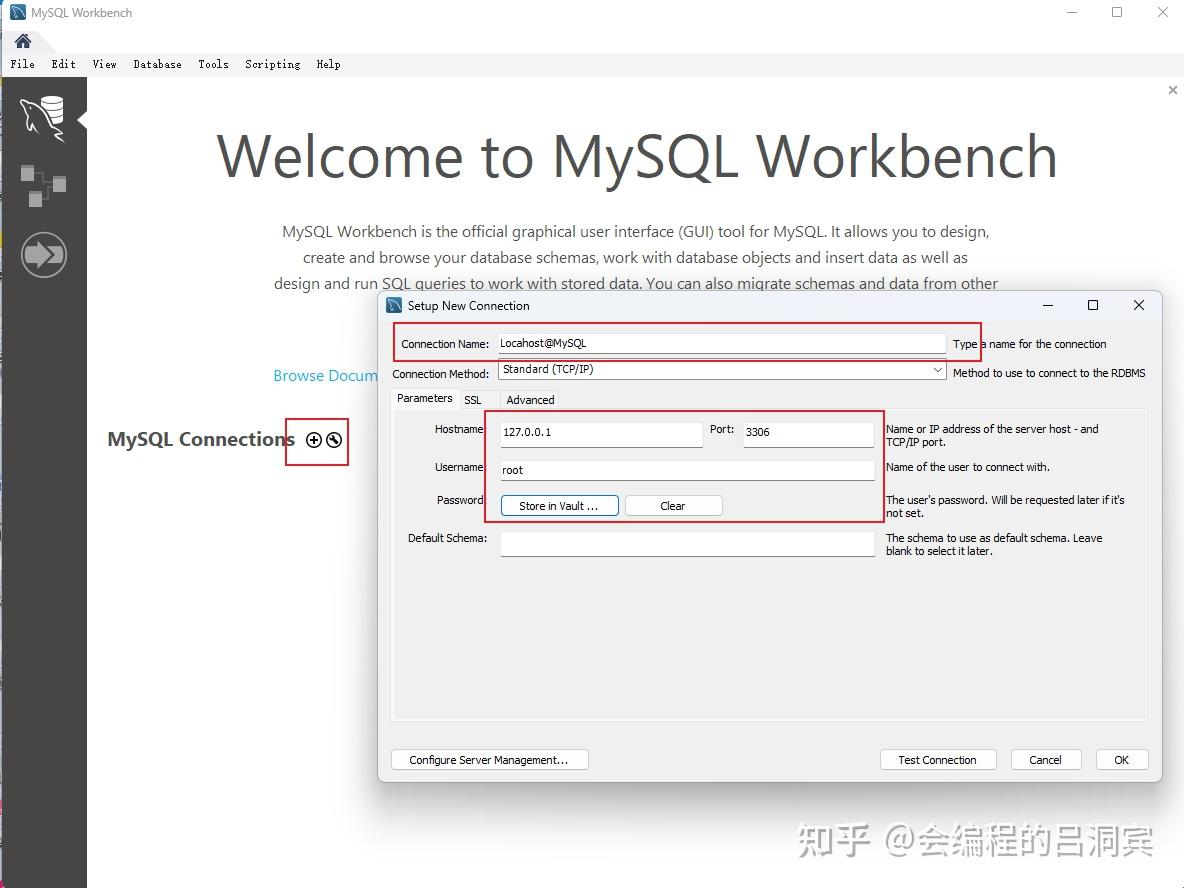
Task: Open the File menu
Action: pos(23,64)
